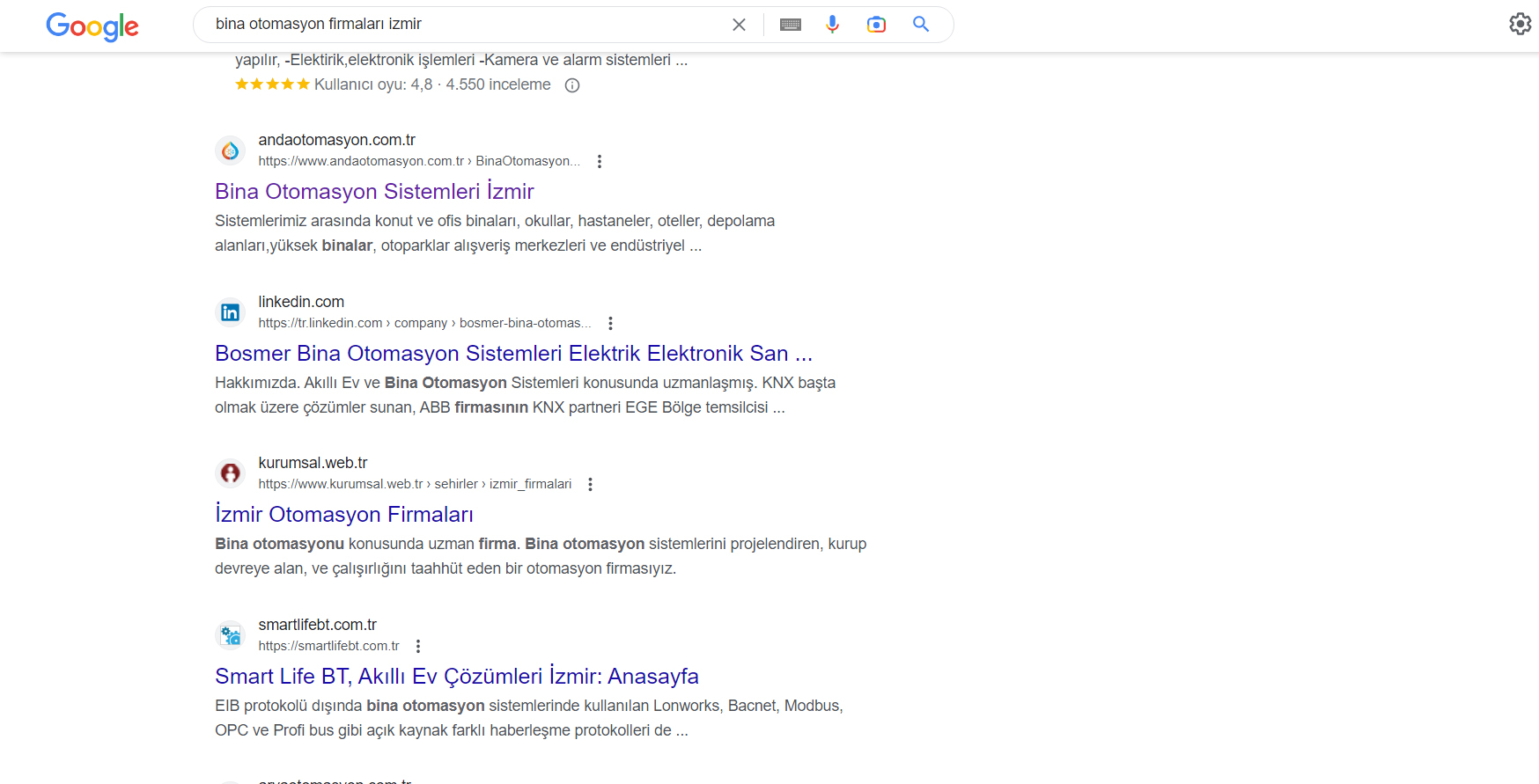Open the 'İzmir Otomasyon Firmaları' result
Screen dimensions: 1539x784
click(x=344, y=514)
